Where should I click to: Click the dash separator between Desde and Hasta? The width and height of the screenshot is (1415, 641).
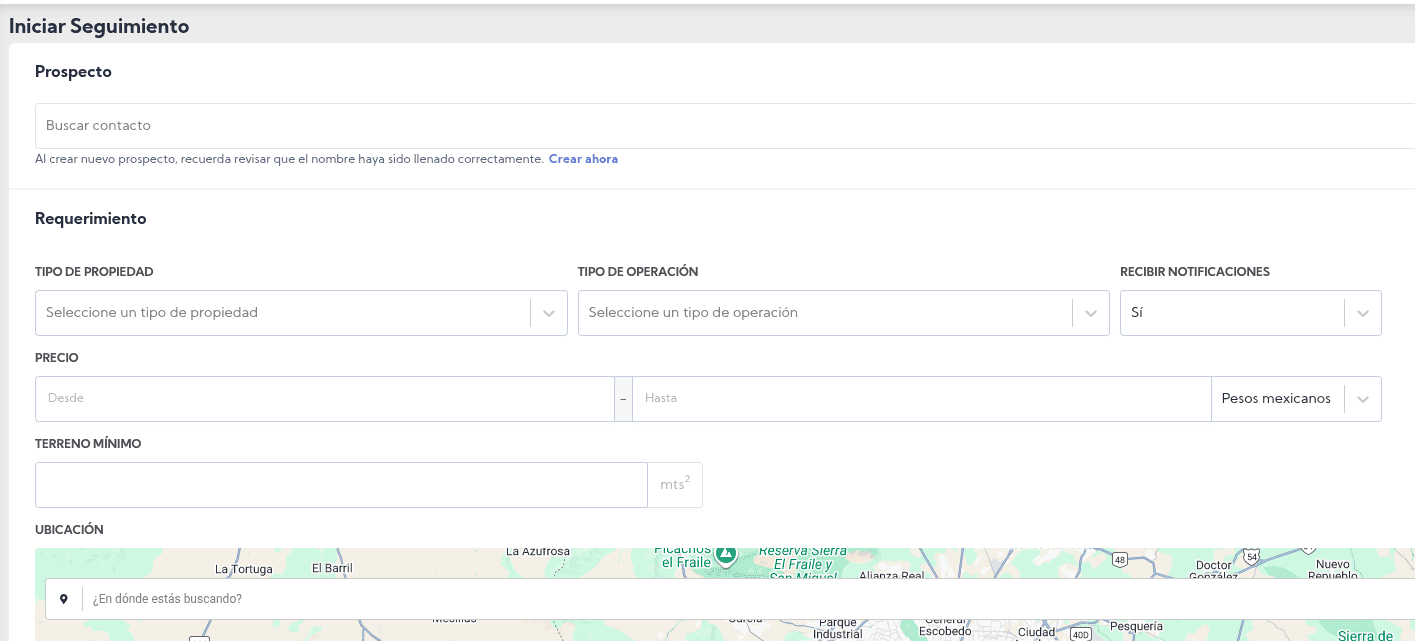[623, 399]
